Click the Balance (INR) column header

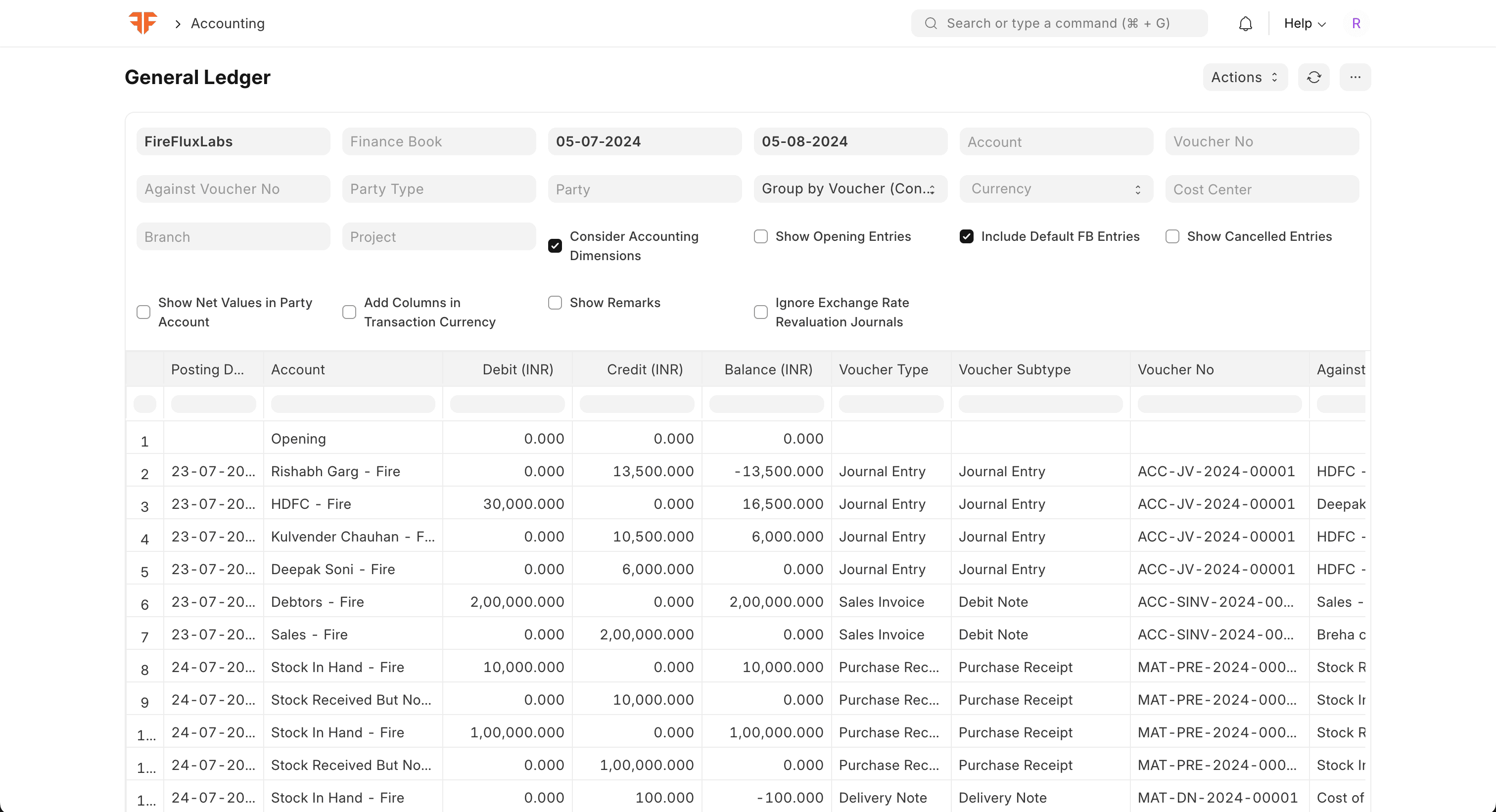[x=766, y=370]
